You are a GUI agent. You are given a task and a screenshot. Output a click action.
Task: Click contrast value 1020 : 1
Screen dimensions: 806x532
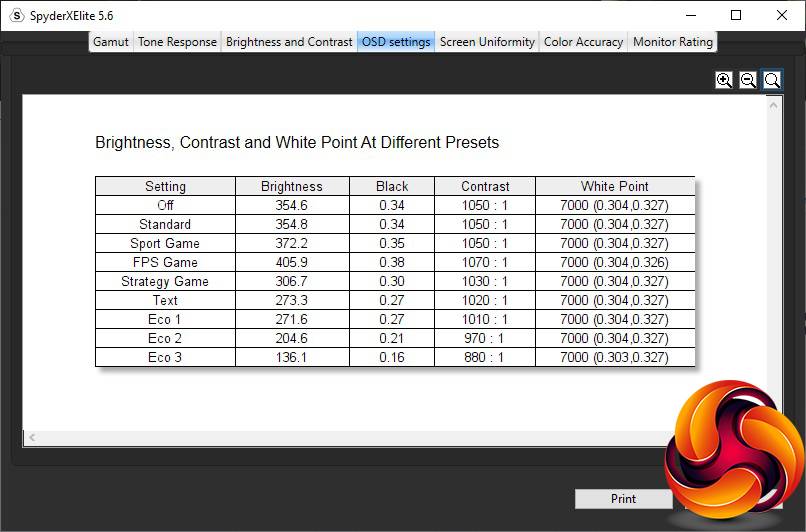pyautogui.click(x=485, y=300)
